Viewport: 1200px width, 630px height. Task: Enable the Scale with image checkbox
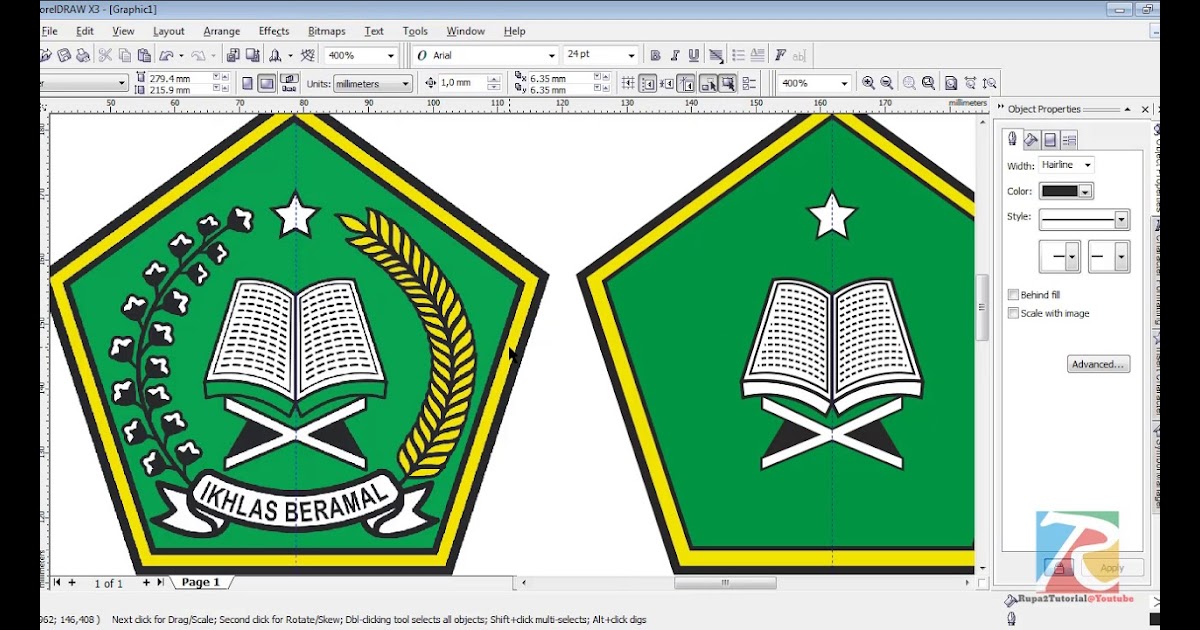(1013, 313)
